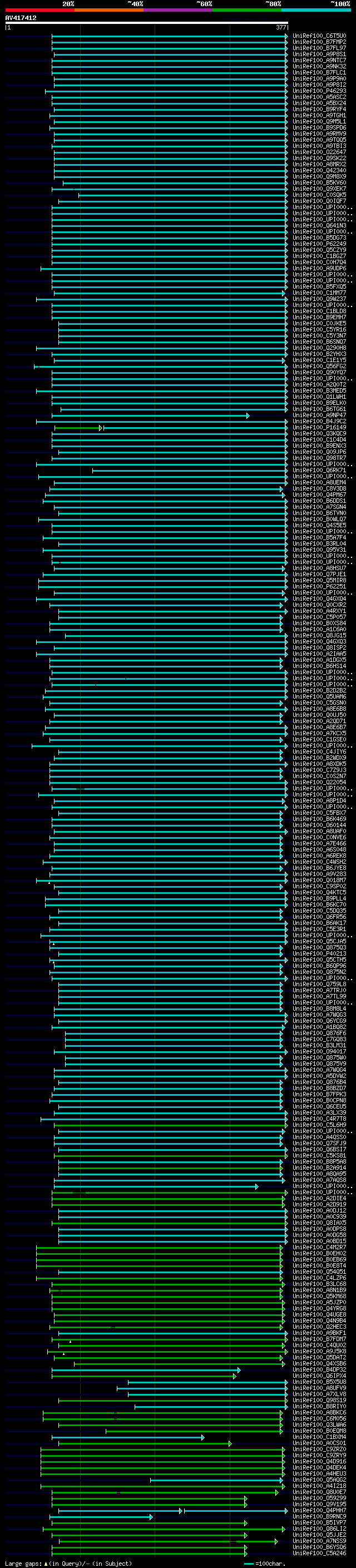Select hit label UniRef100_A9RMV9
This screenshot has width=356, height=1568.
pos(319,134)
